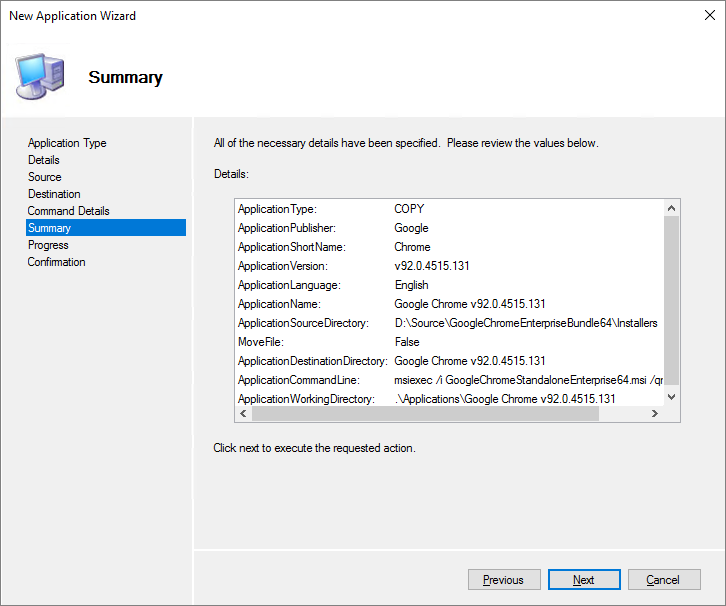This screenshot has height=606, width=726.
Task: Go to the Details step in sidebar
Action: coord(44,160)
